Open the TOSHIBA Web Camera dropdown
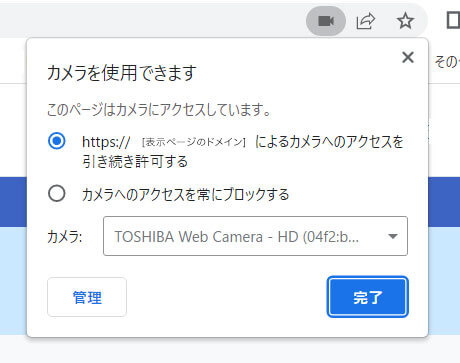This screenshot has height=363, width=460. point(255,236)
